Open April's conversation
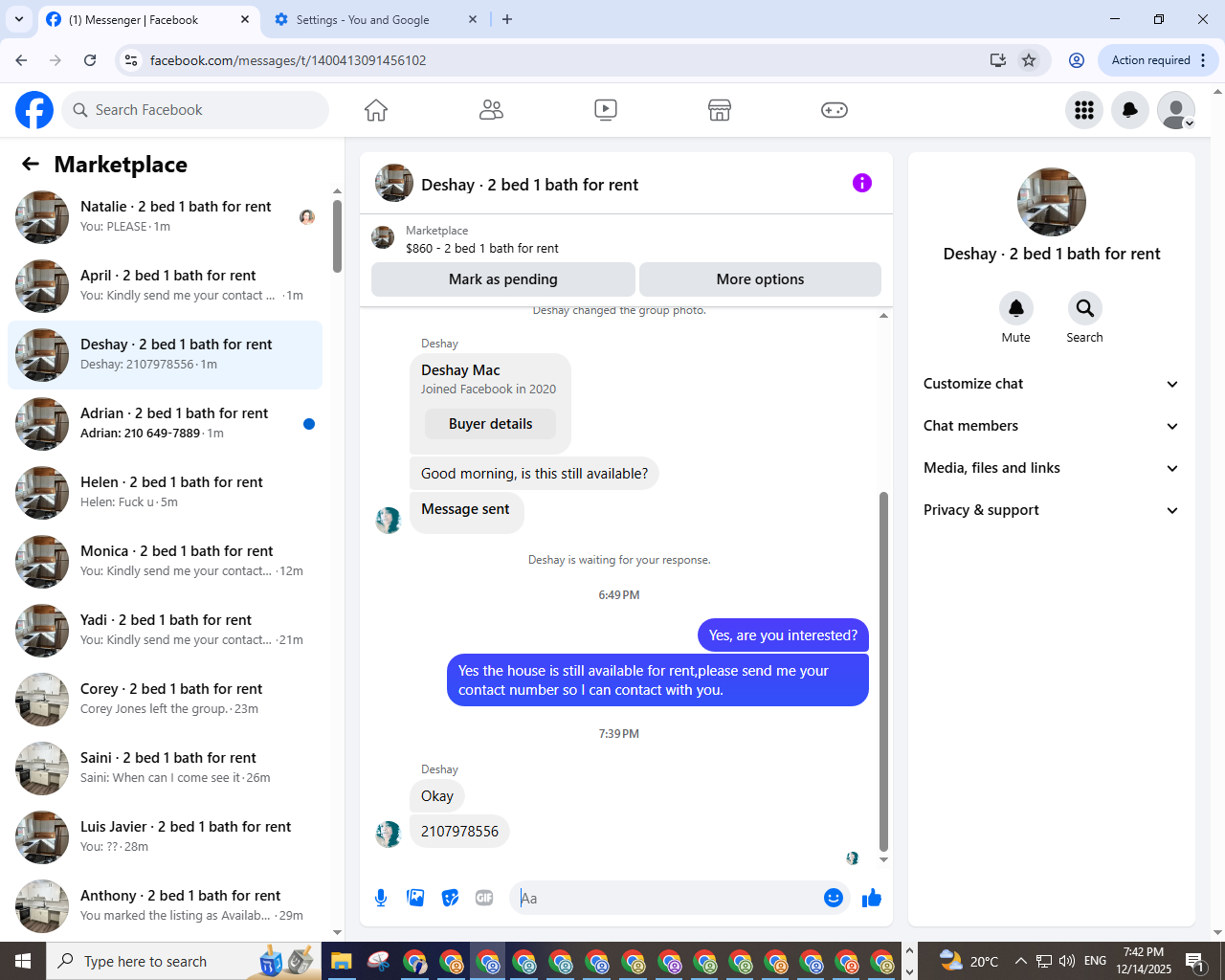1225x980 pixels. tap(165, 286)
